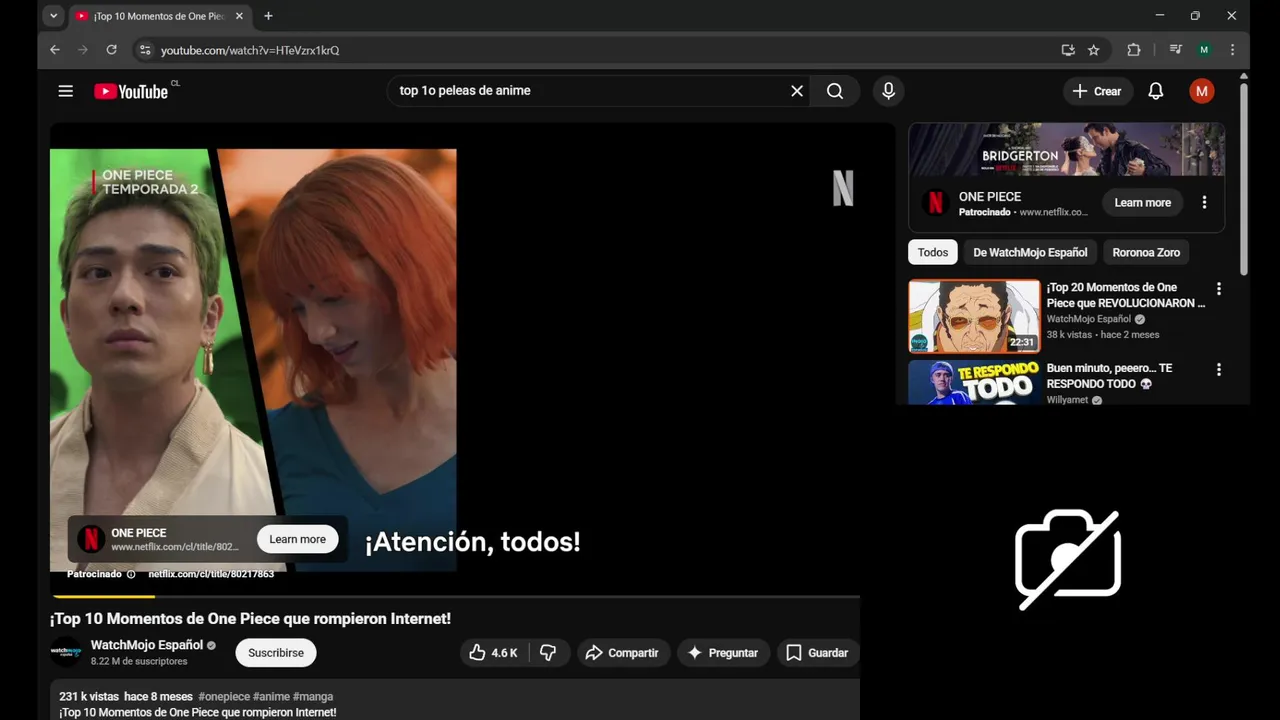Image resolution: width=1280 pixels, height=720 pixels.
Task: Open the Preguntar AI button
Action: tap(723, 653)
